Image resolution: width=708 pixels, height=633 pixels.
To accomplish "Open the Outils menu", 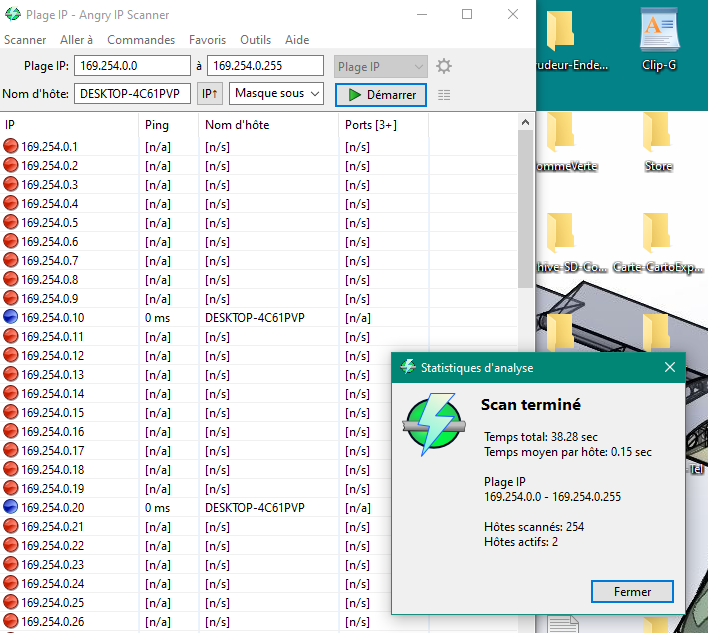I will point(256,40).
